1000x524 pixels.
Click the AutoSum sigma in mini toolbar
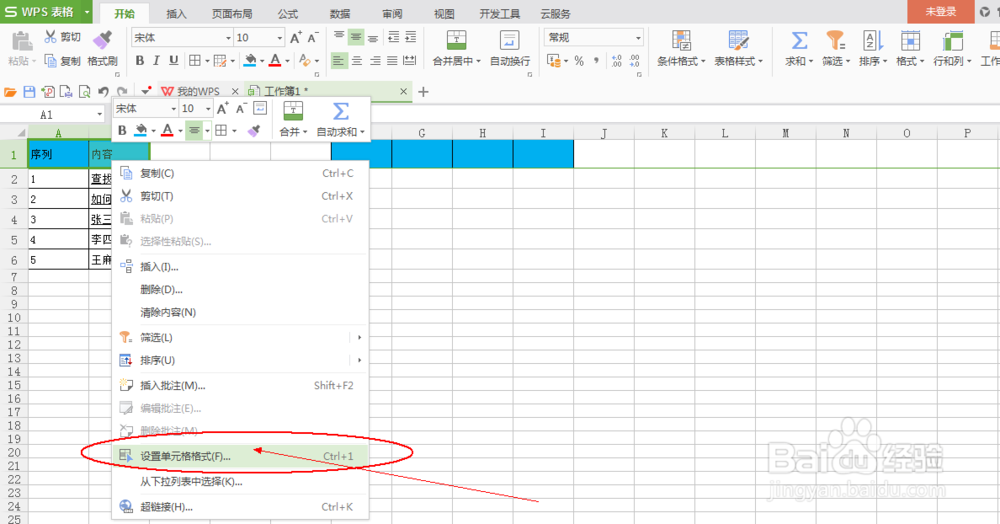341,112
